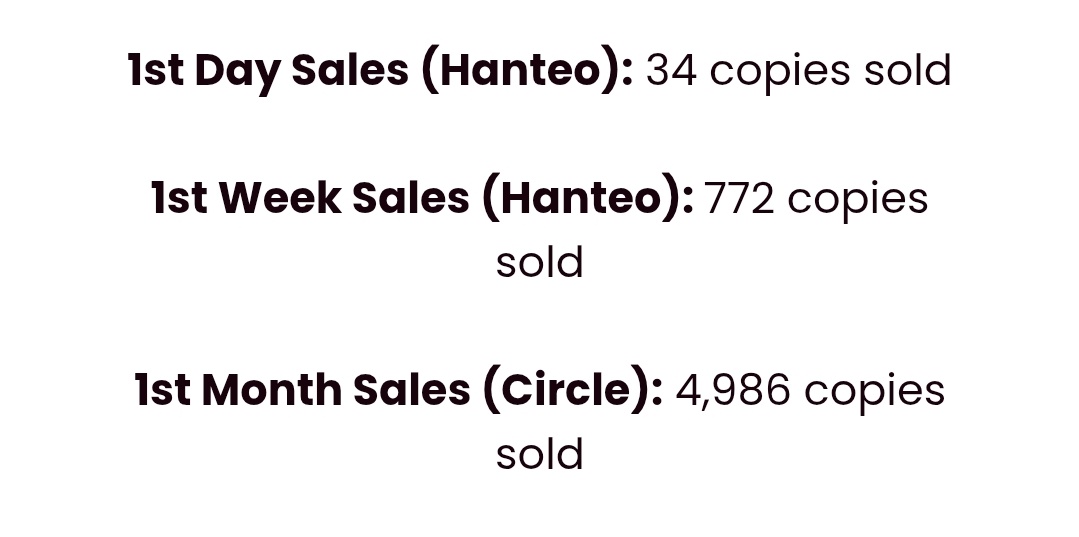Click the word "Hanteo" in Day Sales line
This screenshot has height=537, width=1079.
[521, 71]
